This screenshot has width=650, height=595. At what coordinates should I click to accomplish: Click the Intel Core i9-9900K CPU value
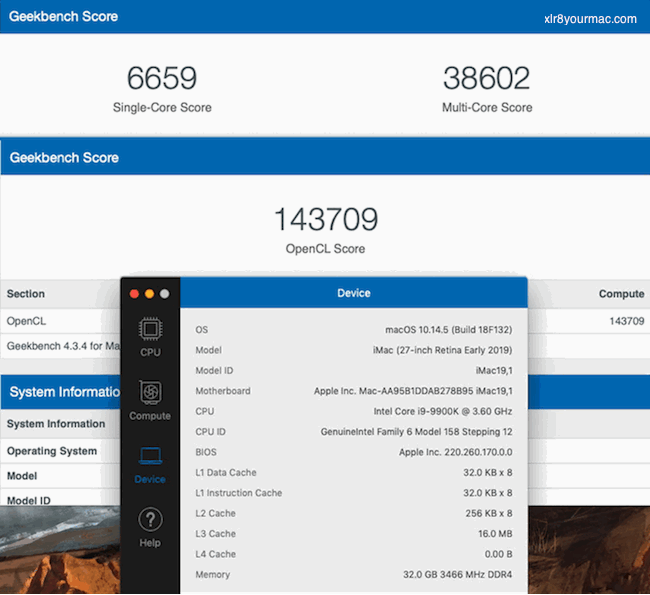click(443, 411)
